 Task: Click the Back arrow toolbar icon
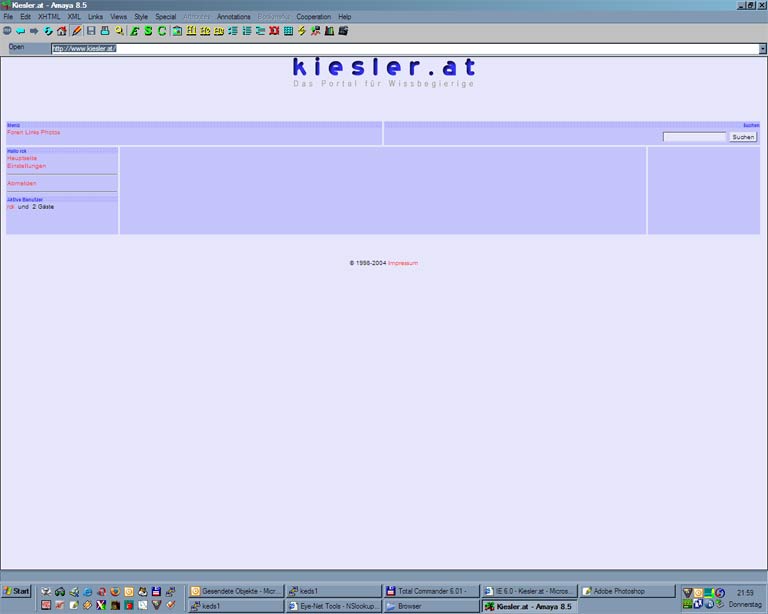20,31
